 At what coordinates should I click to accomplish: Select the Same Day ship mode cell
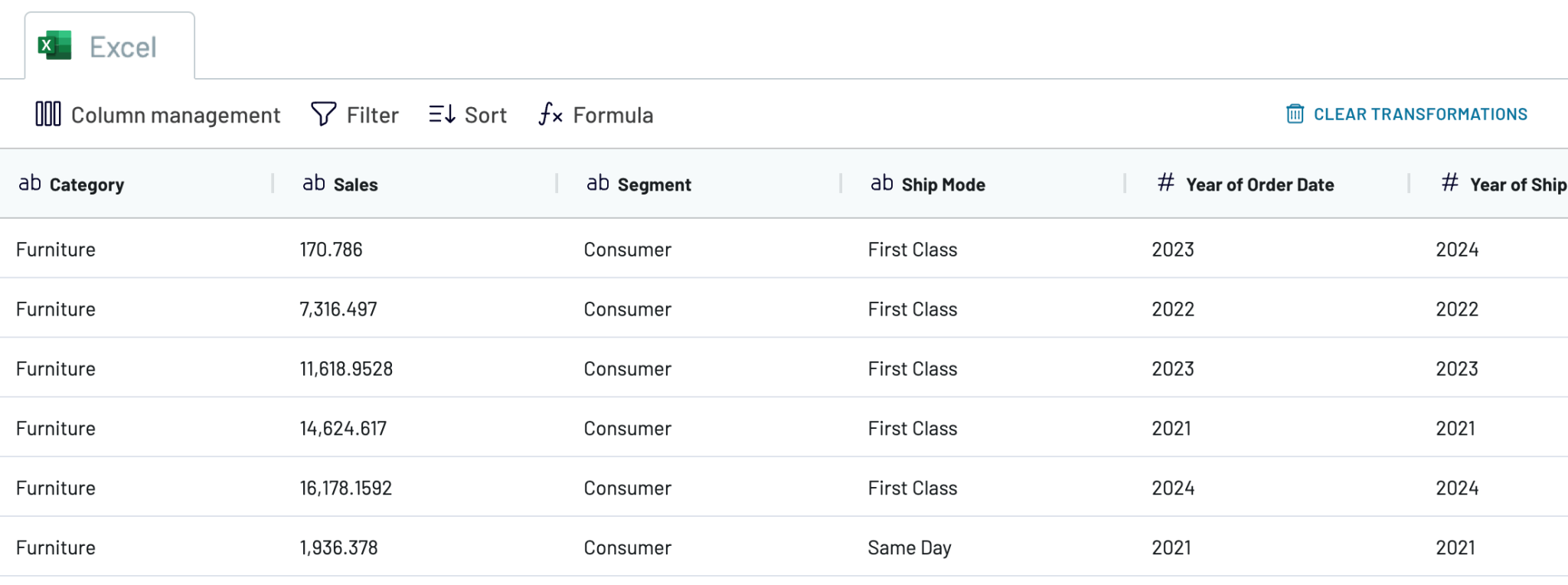coord(909,547)
